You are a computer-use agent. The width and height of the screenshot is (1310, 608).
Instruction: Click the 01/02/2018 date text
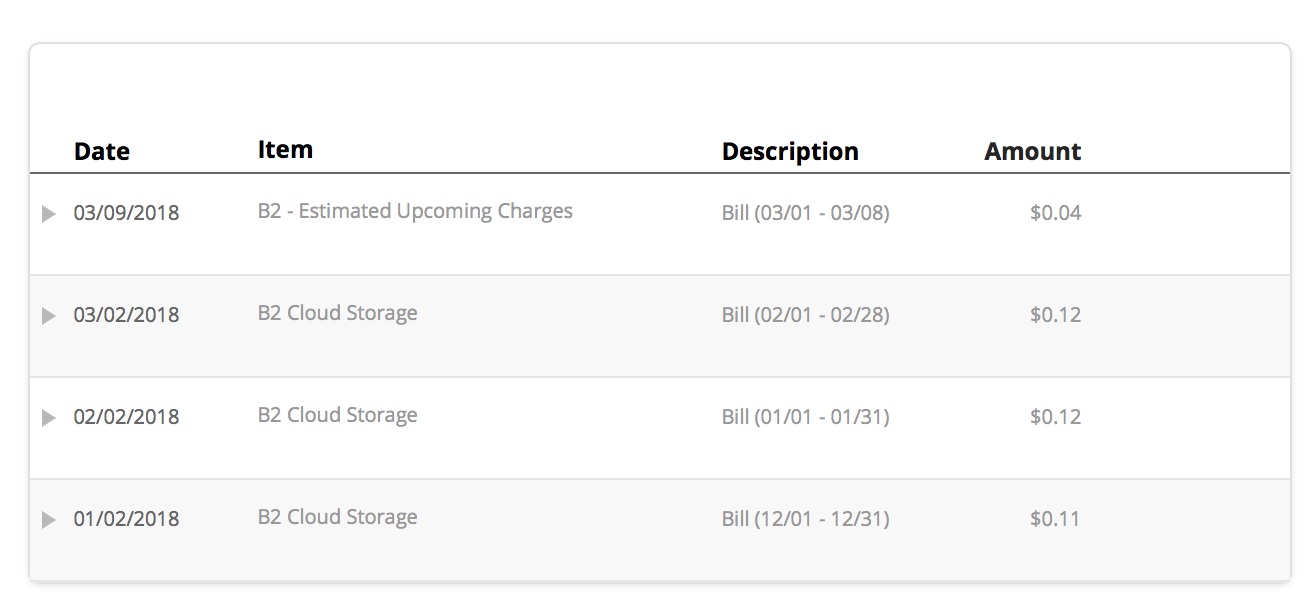[x=126, y=519]
